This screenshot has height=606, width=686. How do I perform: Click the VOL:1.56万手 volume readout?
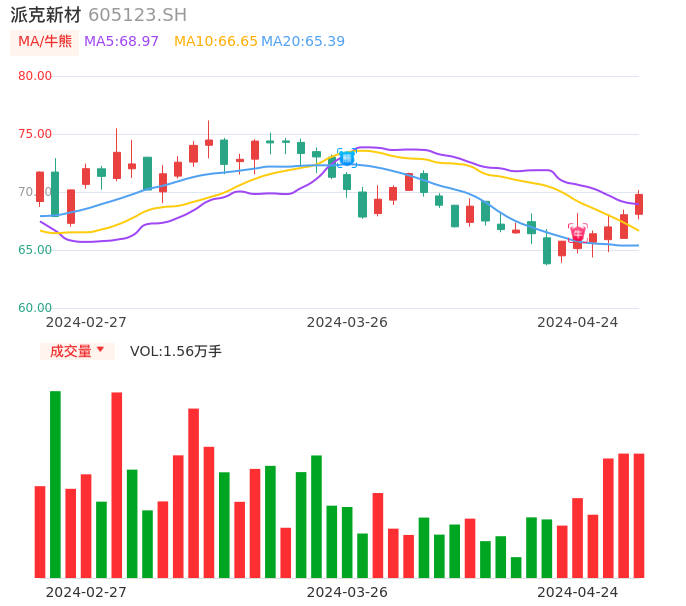175,351
